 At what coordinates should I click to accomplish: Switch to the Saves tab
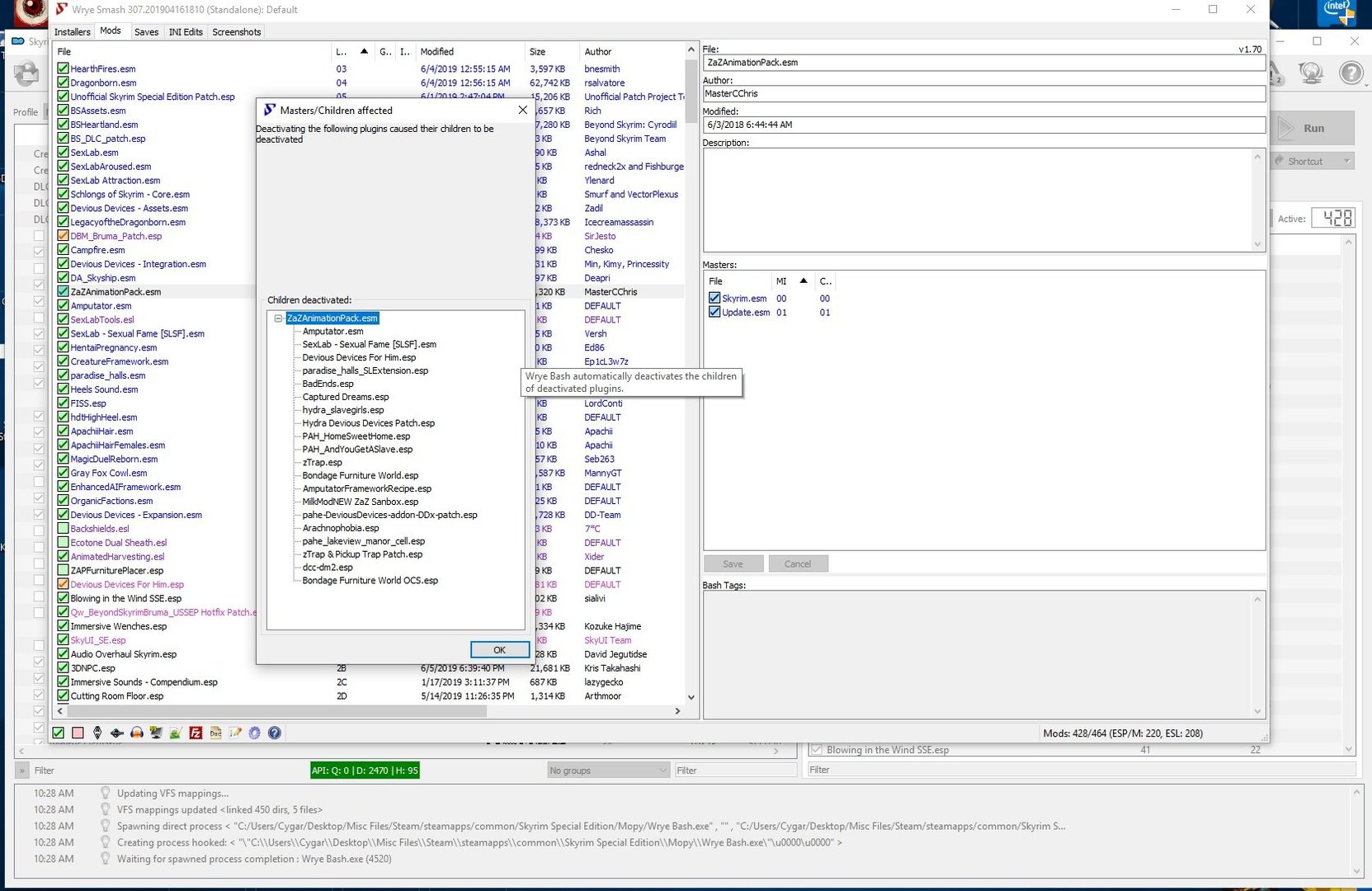[x=146, y=31]
